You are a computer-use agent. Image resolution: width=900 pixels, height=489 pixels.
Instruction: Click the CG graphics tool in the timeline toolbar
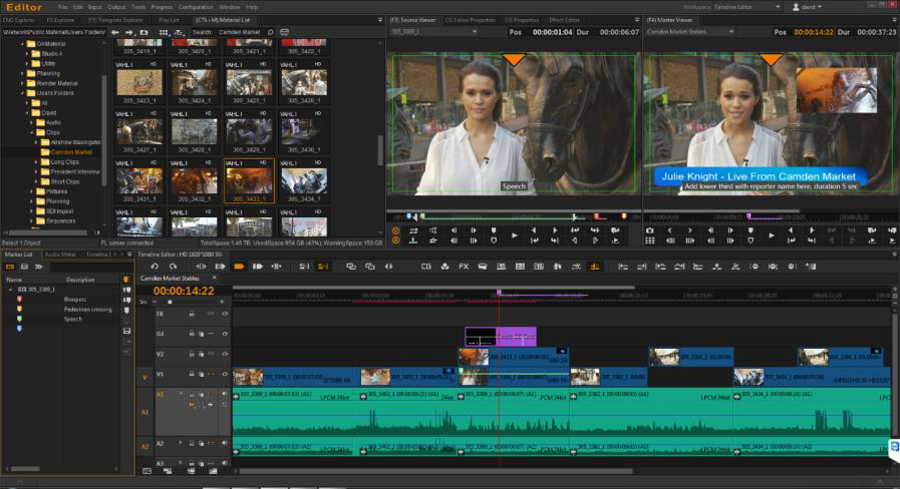tap(426, 266)
